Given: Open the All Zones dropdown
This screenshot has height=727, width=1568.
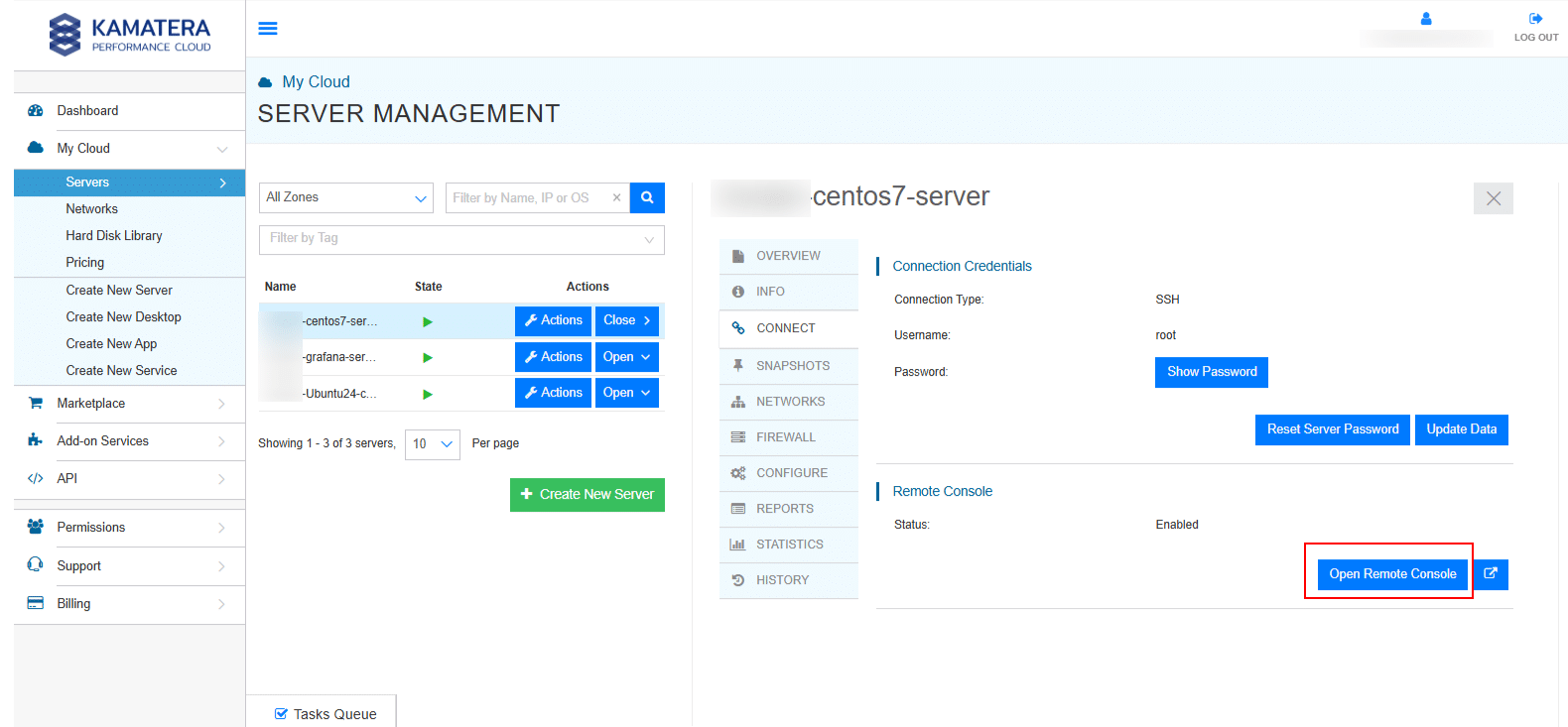Looking at the screenshot, I should [346, 197].
